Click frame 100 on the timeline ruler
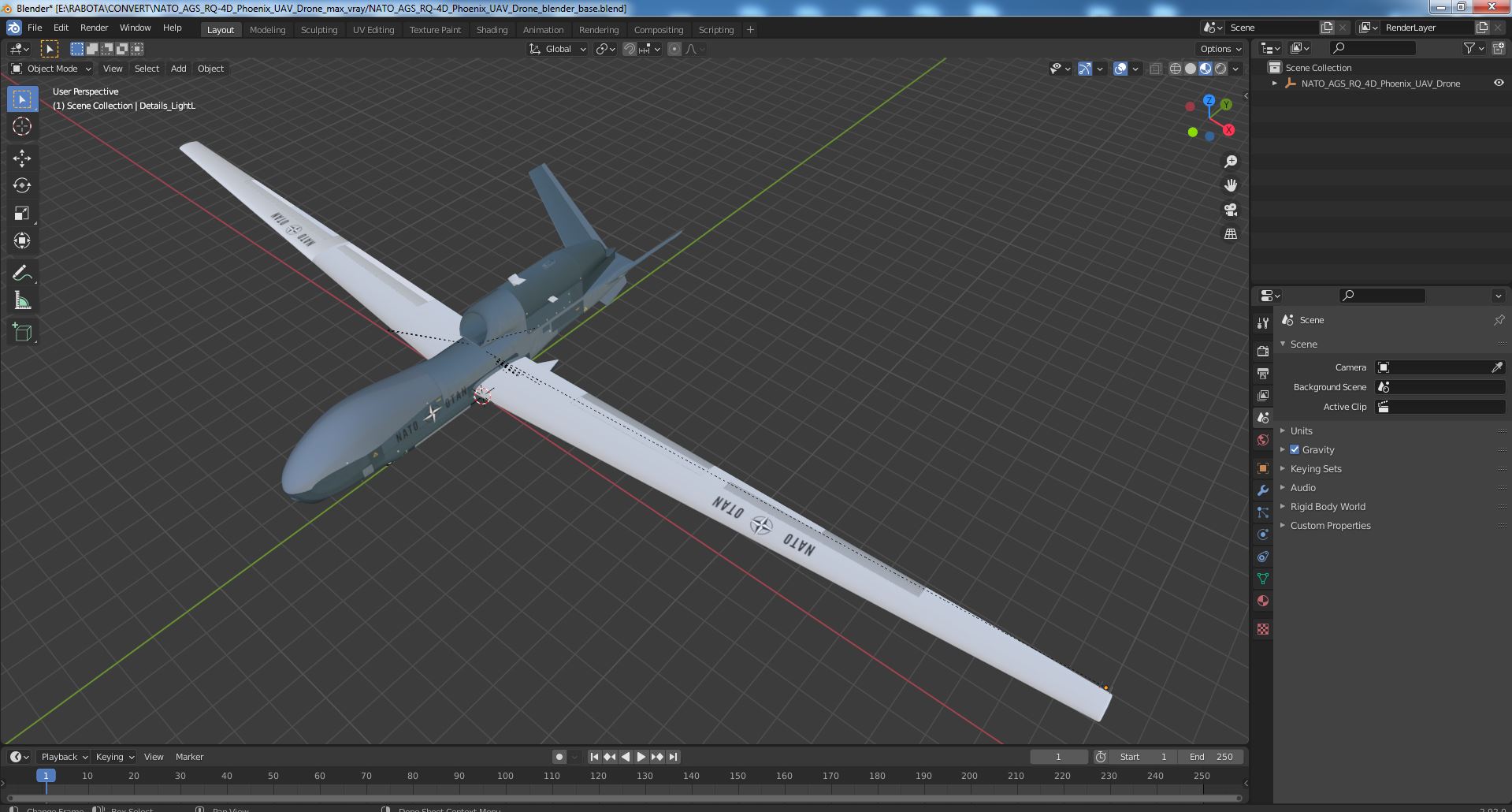Screen dimensions: 1512x812 point(505,776)
